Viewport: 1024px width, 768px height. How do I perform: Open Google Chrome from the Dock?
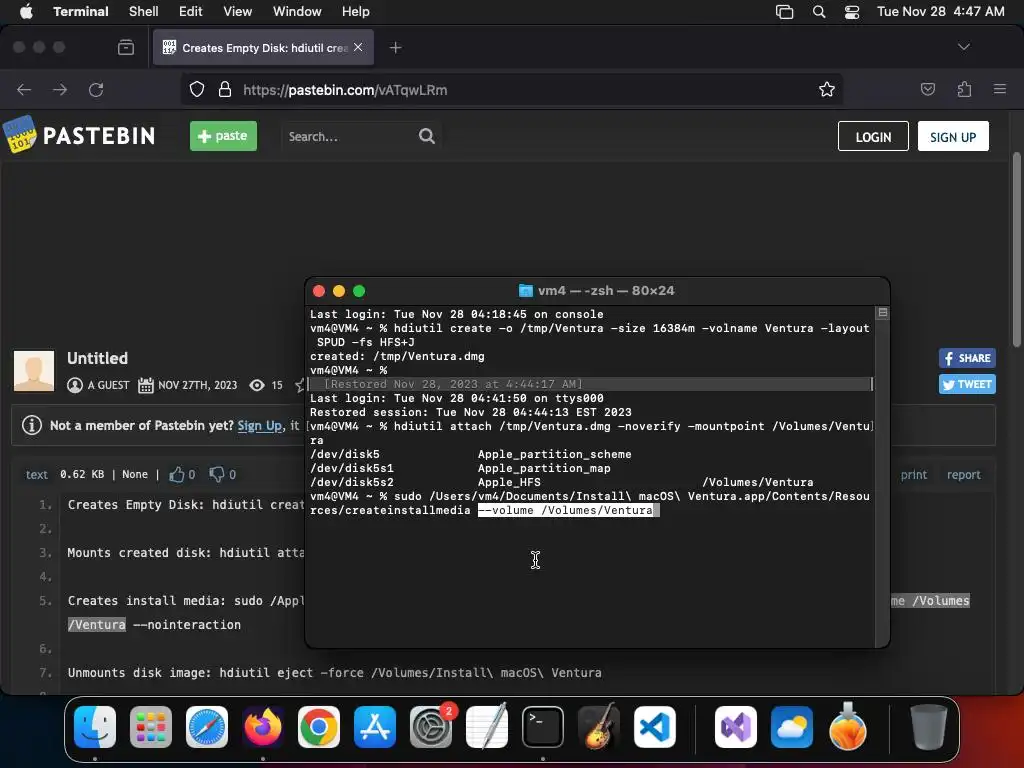(x=319, y=727)
